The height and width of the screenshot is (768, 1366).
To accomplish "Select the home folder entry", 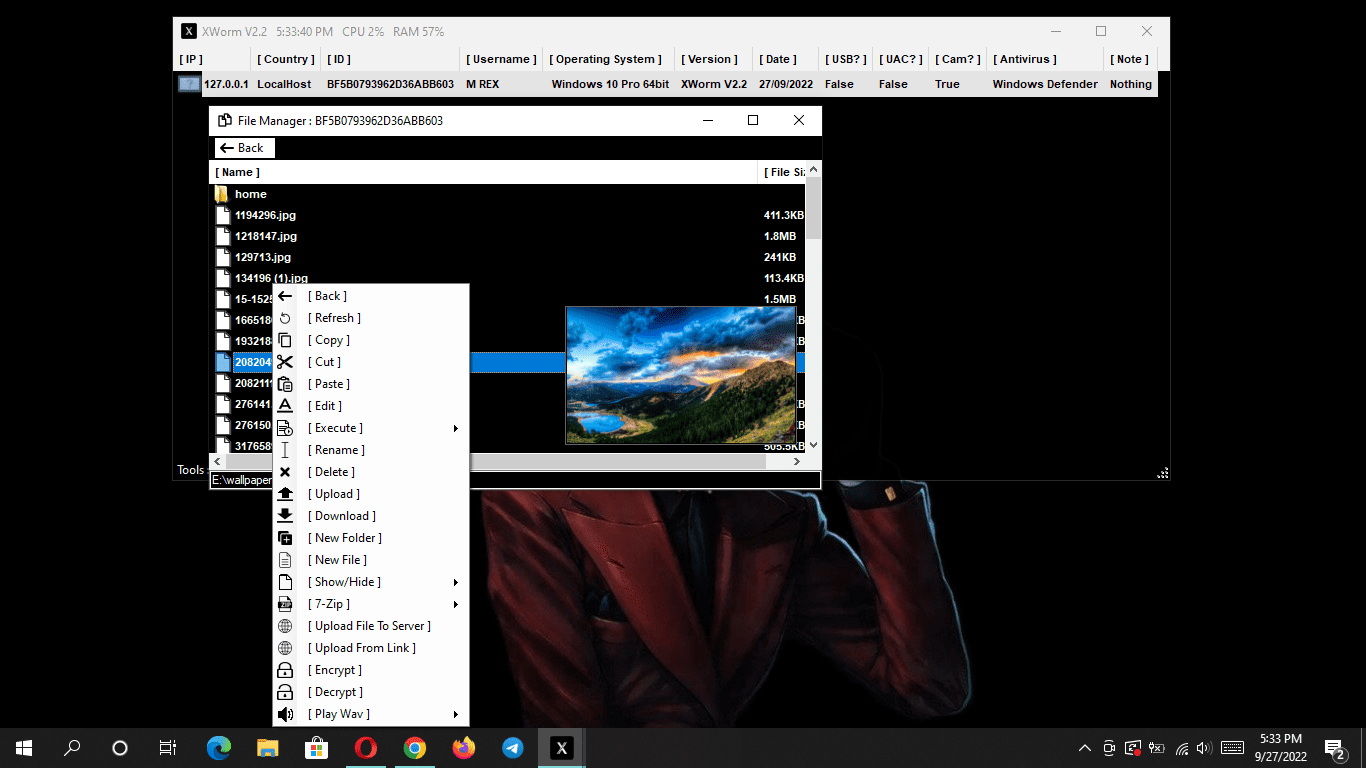I will [251, 193].
